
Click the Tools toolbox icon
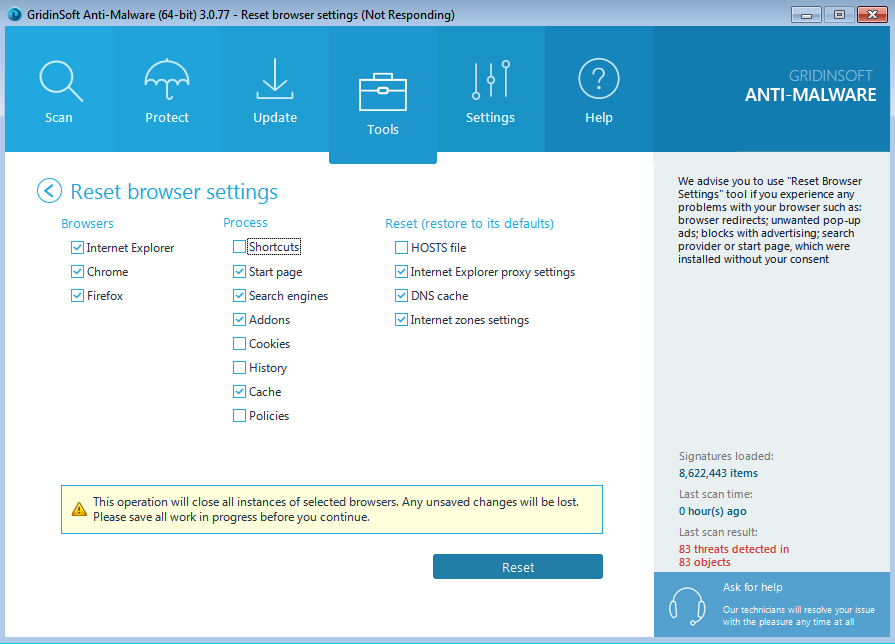point(382,92)
